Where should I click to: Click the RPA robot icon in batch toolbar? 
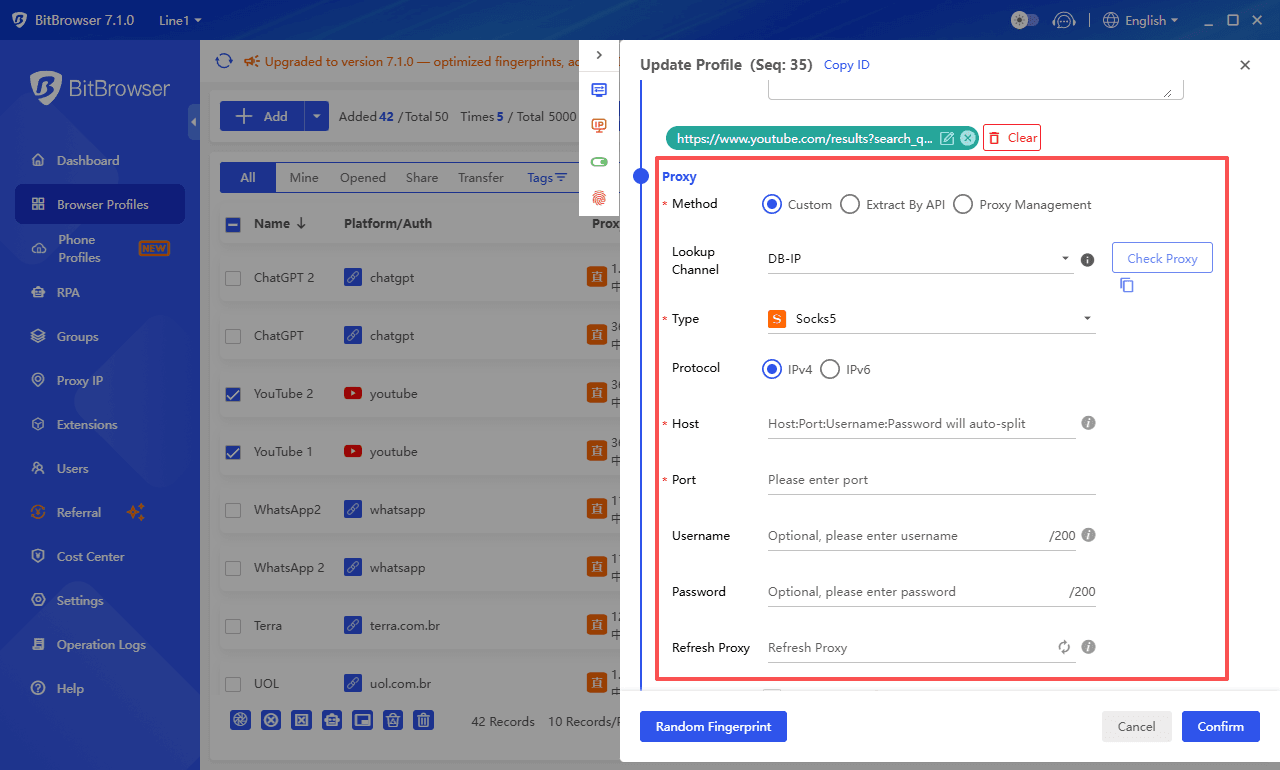pyautogui.click(x=332, y=720)
